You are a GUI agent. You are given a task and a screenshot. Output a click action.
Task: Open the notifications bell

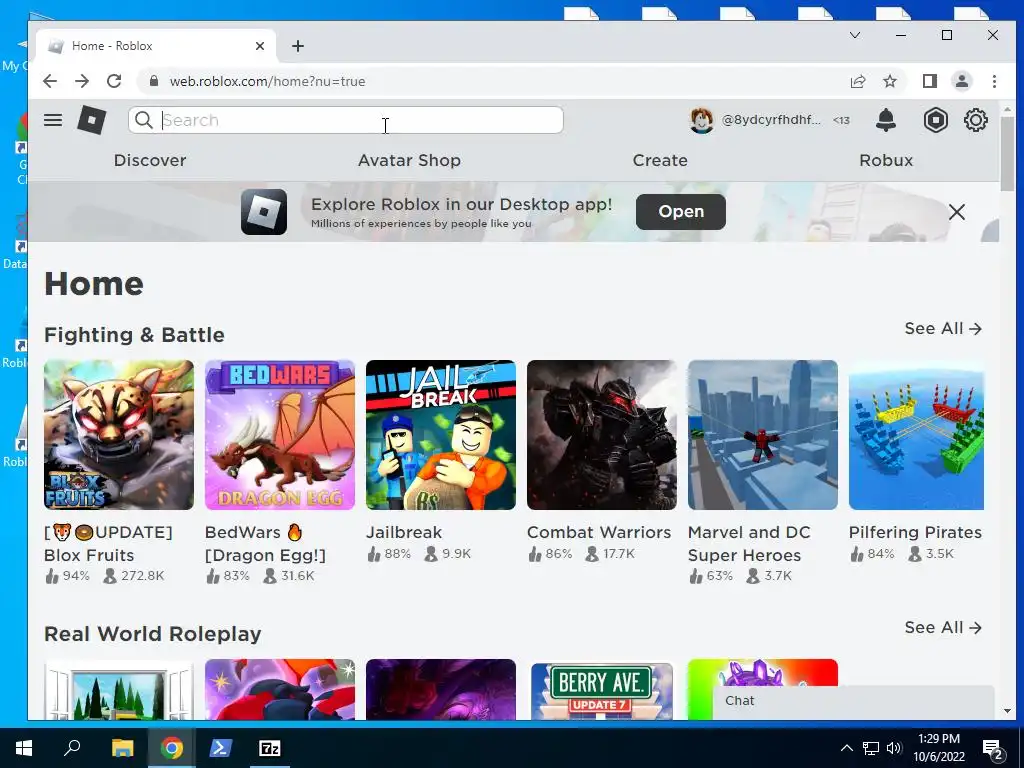coord(886,120)
